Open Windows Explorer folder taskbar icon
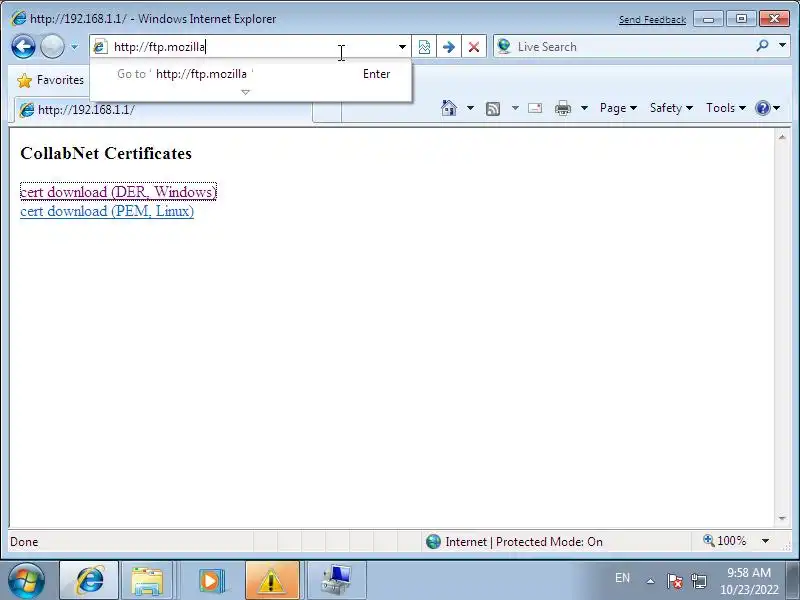This screenshot has width=800, height=600. tap(147, 580)
